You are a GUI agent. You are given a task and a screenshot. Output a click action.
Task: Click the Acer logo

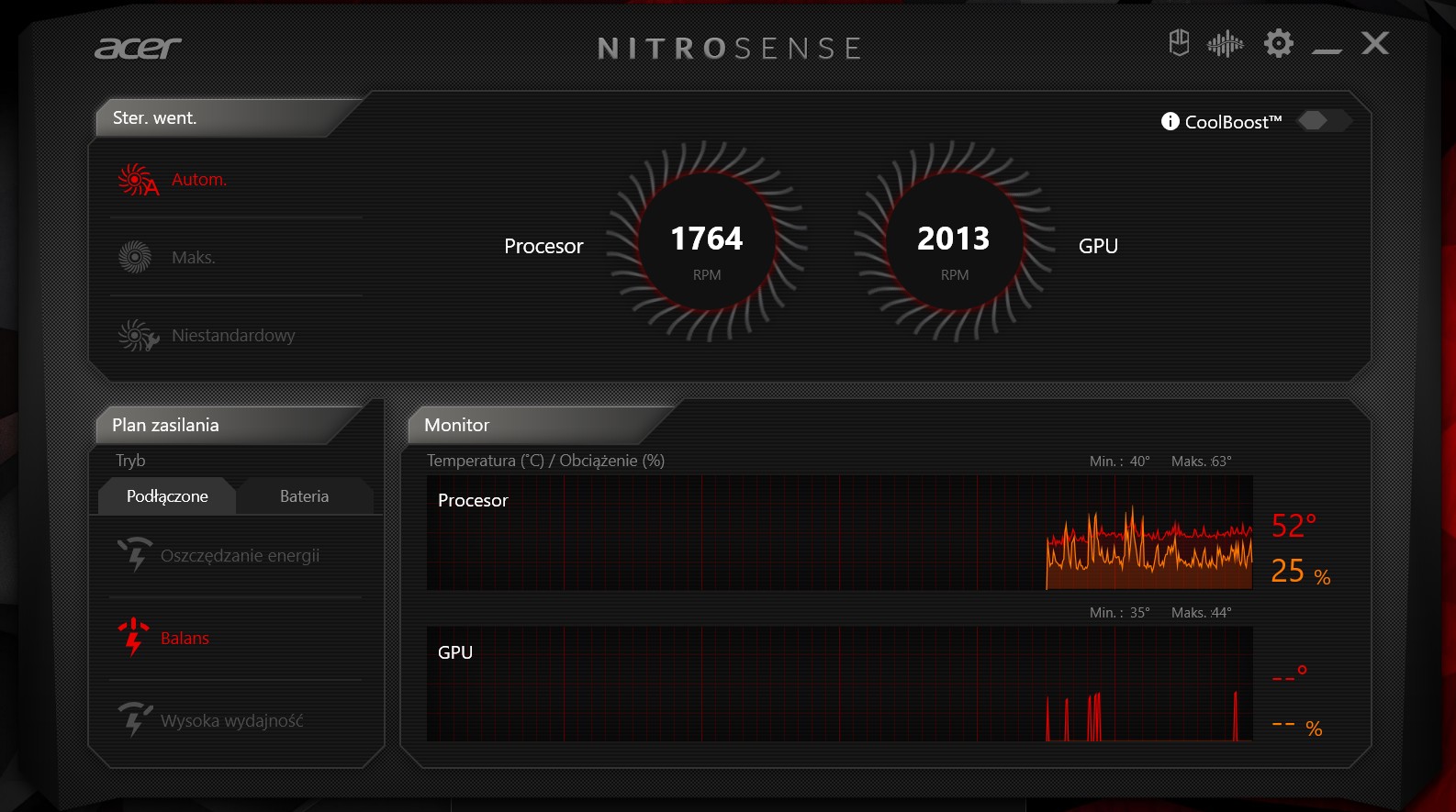pyautogui.click(x=138, y=48)
